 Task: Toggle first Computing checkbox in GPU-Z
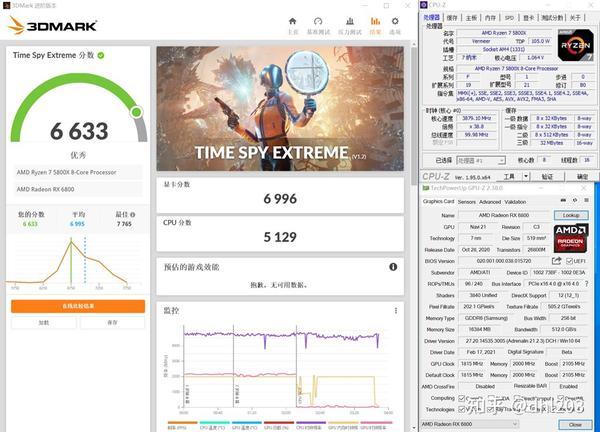462,398
